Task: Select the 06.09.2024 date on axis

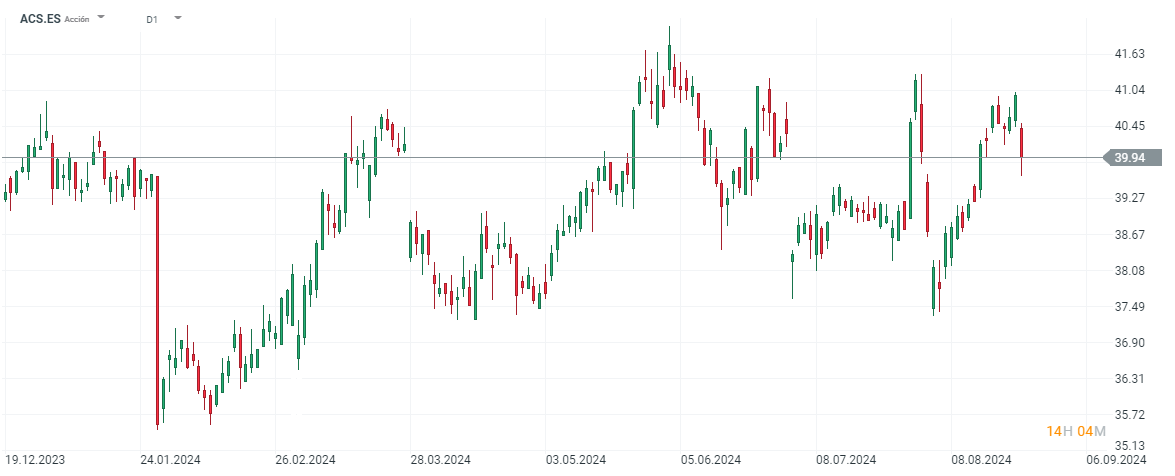Action: pyautogui.click(x=1120, y=460)
